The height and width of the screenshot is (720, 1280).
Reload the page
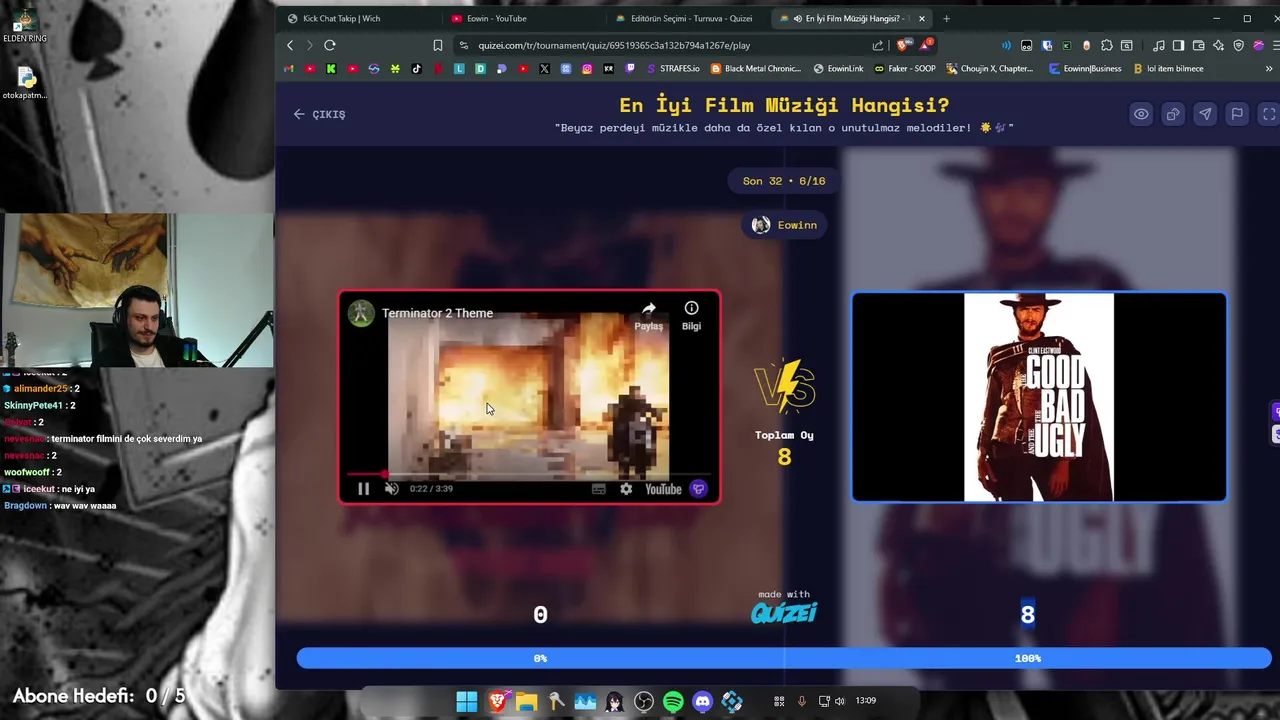coord(330,45)
